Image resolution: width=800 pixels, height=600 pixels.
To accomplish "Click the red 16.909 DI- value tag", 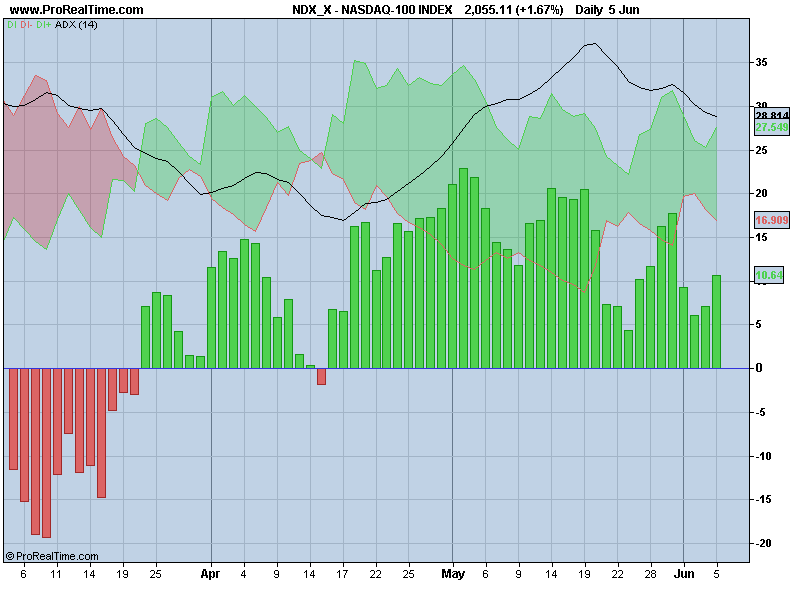I will [x=772, y=220].
